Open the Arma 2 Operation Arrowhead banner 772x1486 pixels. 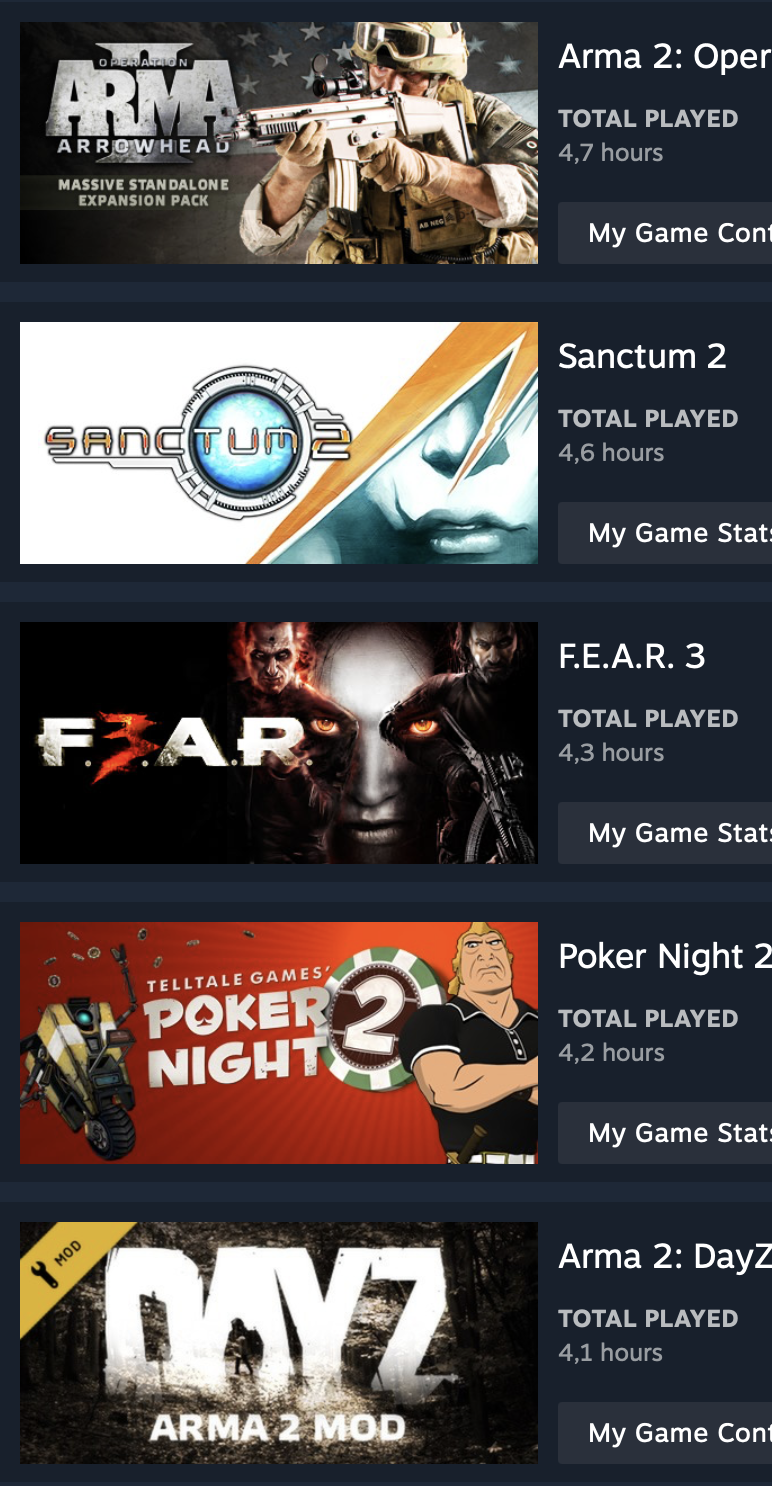pos(279,143)
